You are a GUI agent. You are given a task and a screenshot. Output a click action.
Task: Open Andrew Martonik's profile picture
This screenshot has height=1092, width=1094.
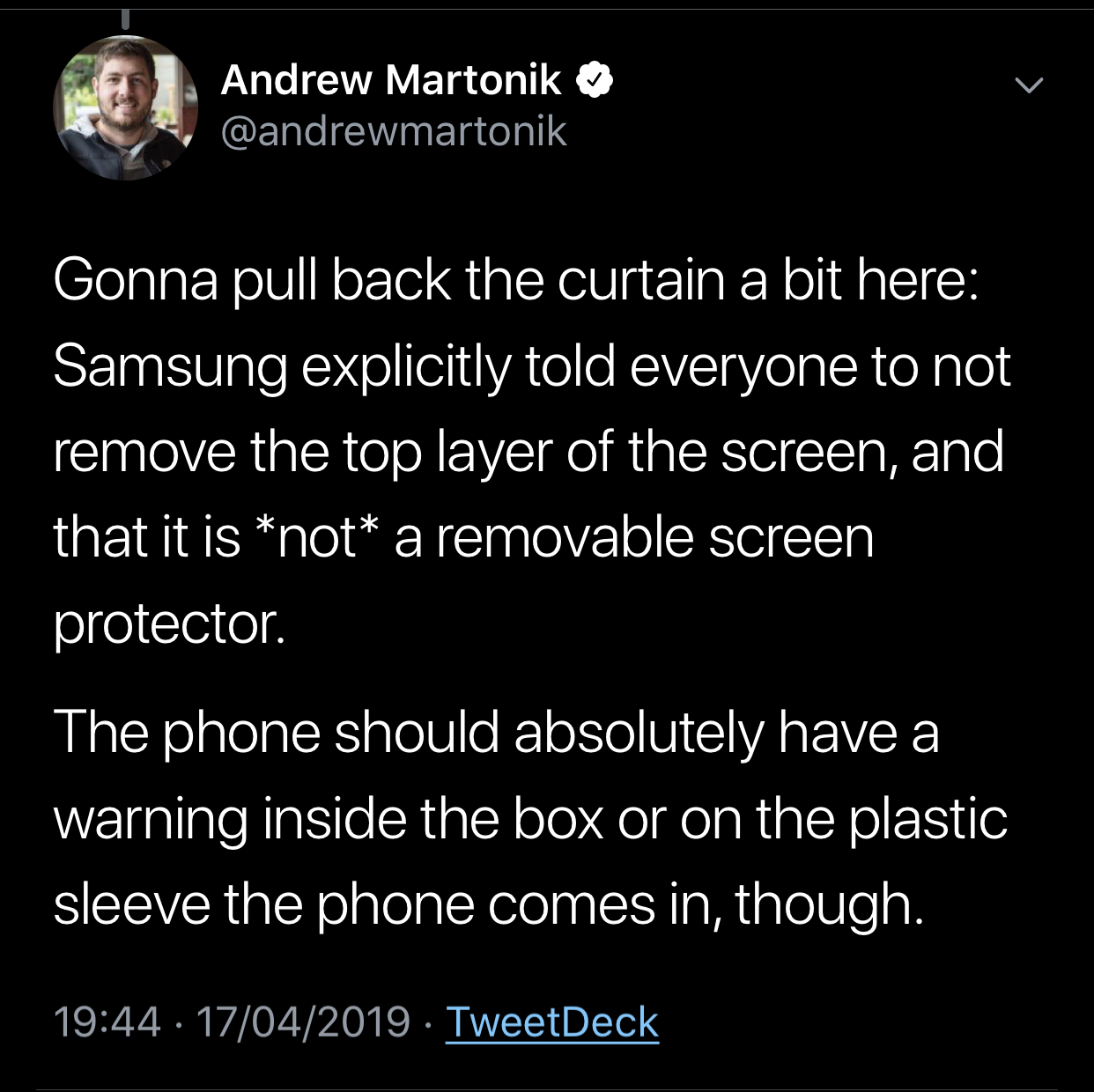coord(126,108)
